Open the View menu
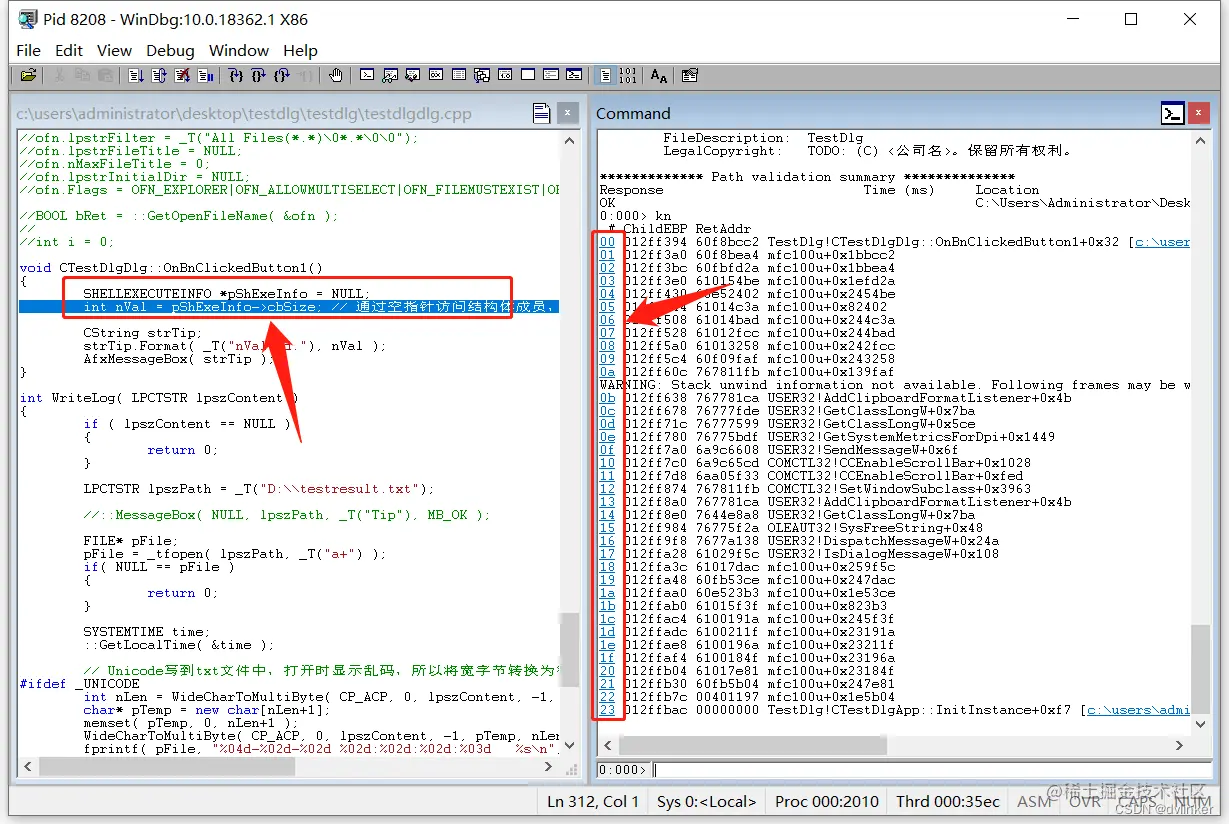 [114, 50]
